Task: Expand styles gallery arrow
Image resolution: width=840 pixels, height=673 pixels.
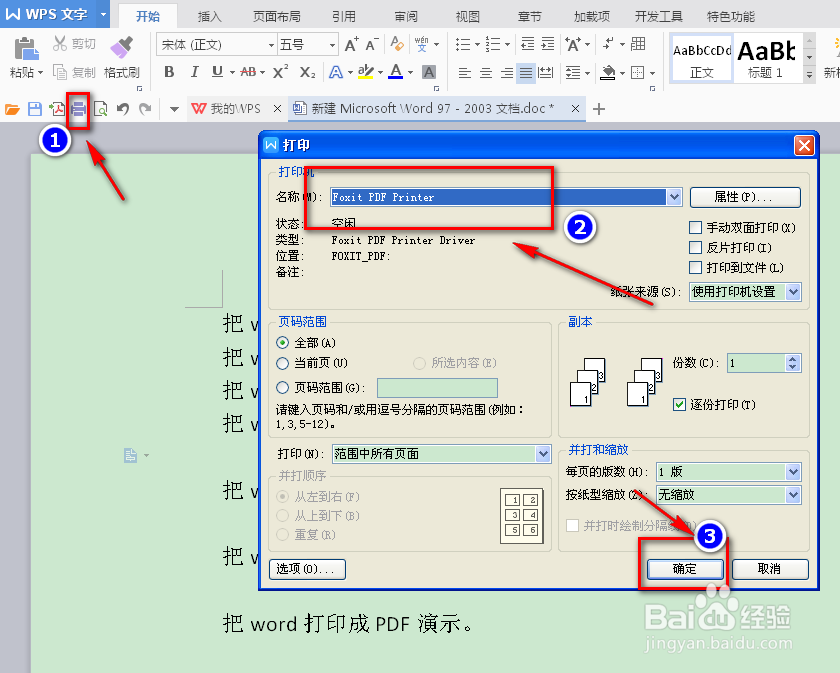Action: coord(809,76)
